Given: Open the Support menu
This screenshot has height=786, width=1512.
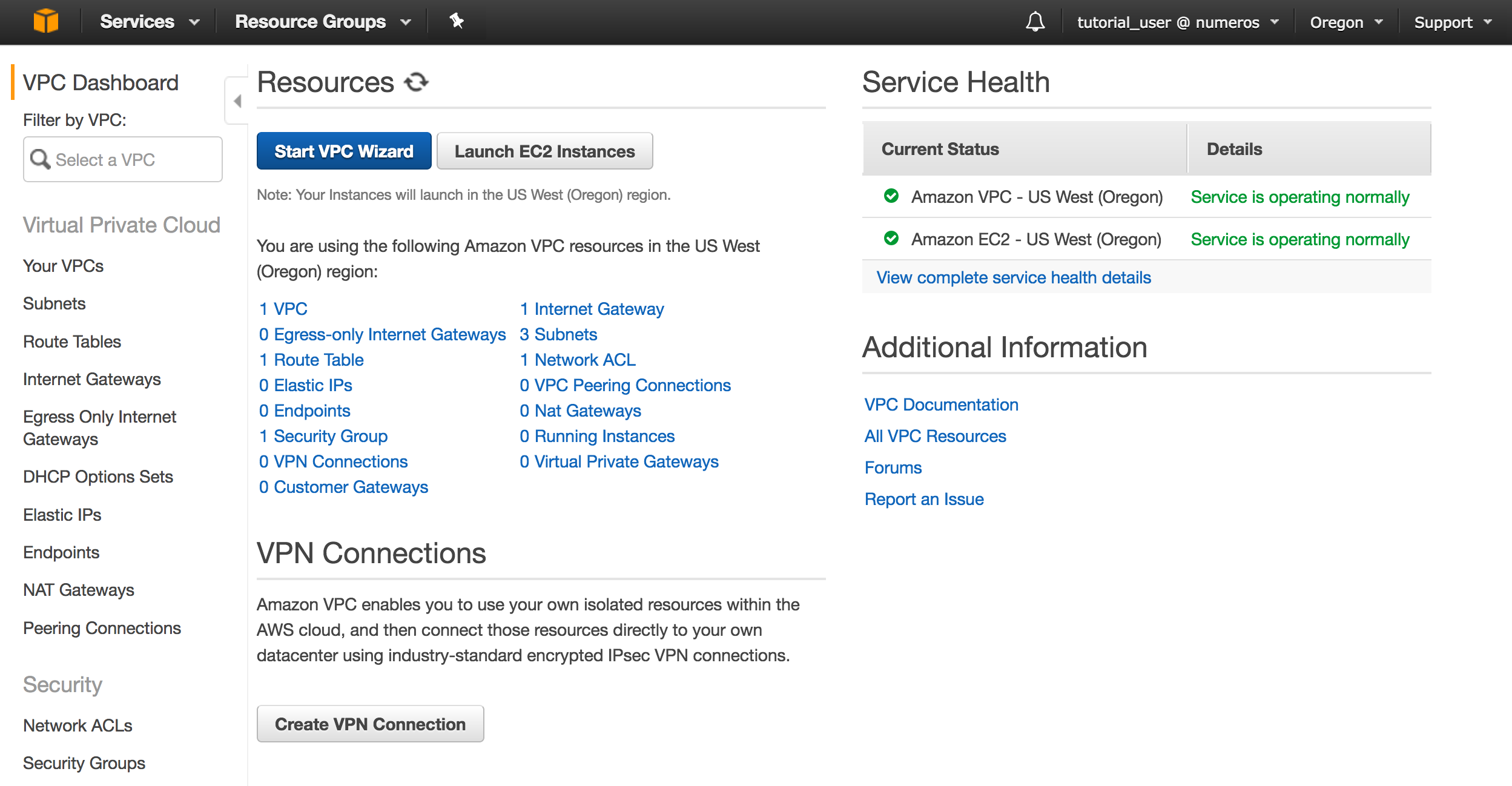Looking at the screenshot, I should click(x=1453, y=22).
